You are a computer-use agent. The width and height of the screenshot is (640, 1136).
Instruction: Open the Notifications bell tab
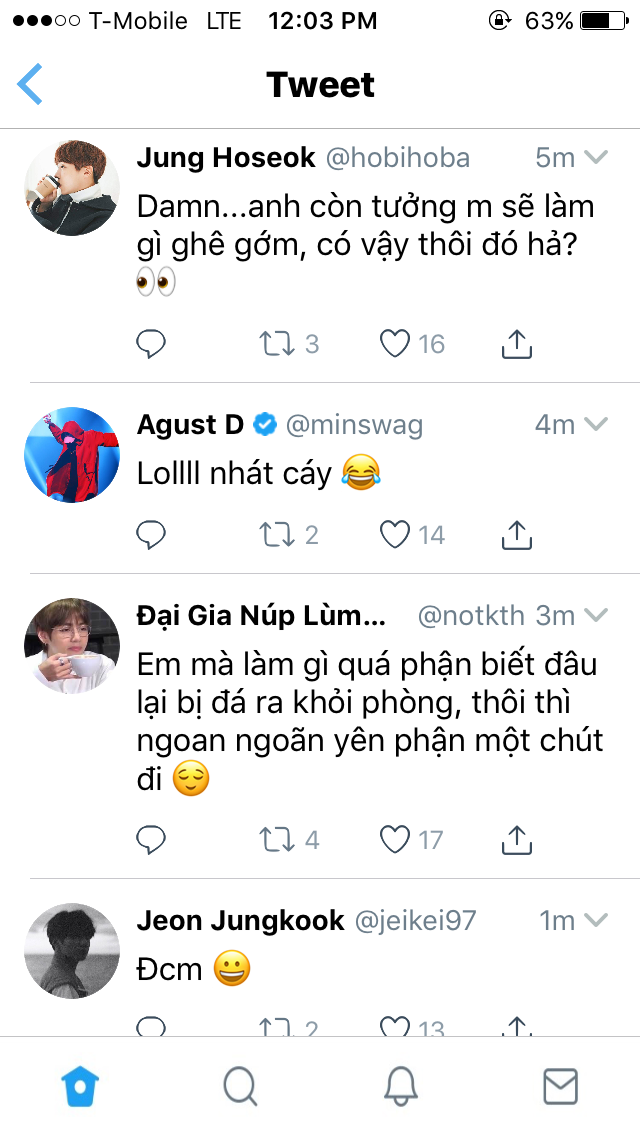400,1086
